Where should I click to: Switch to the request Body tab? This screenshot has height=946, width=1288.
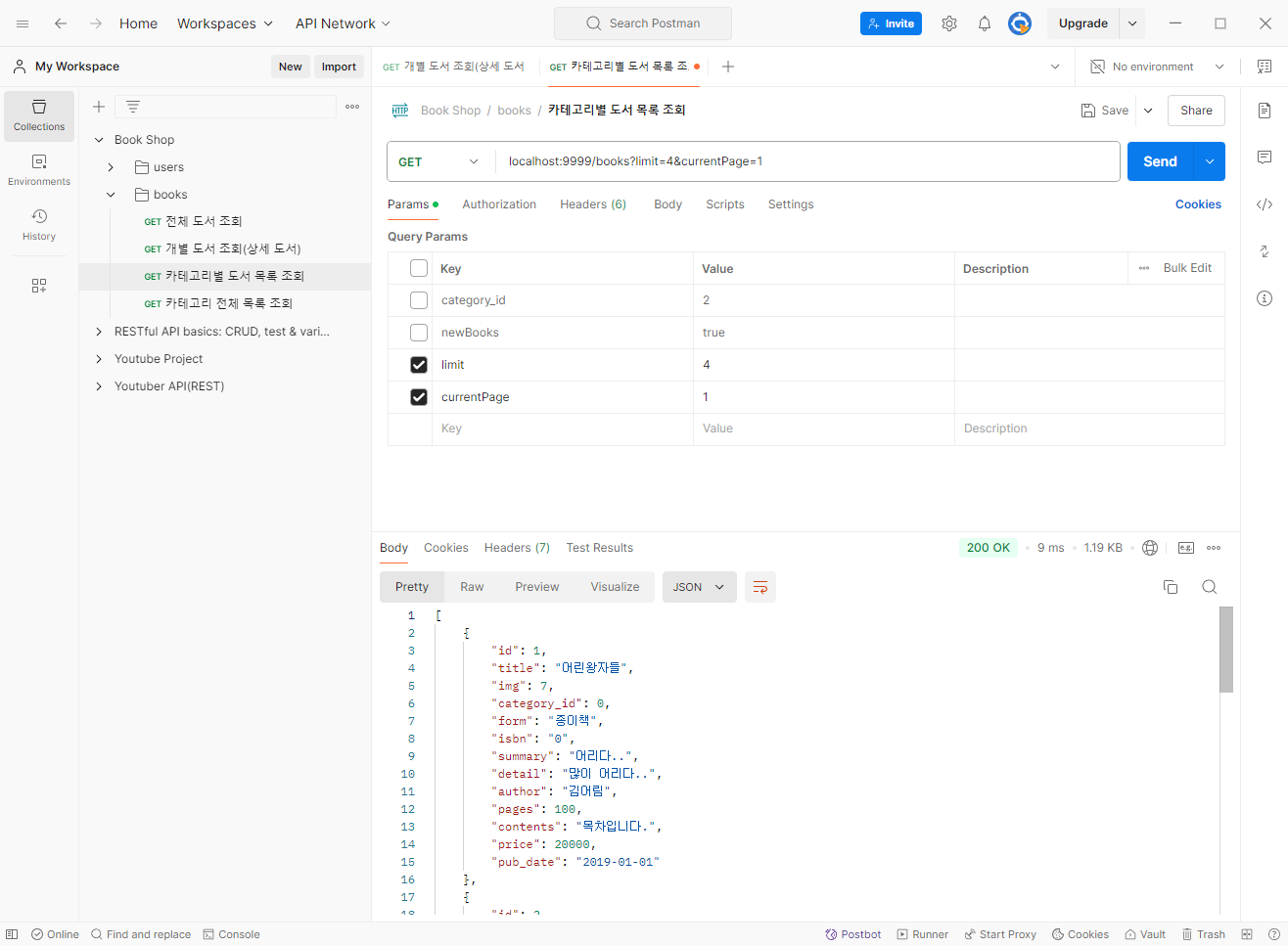click(x=667, y=204)
